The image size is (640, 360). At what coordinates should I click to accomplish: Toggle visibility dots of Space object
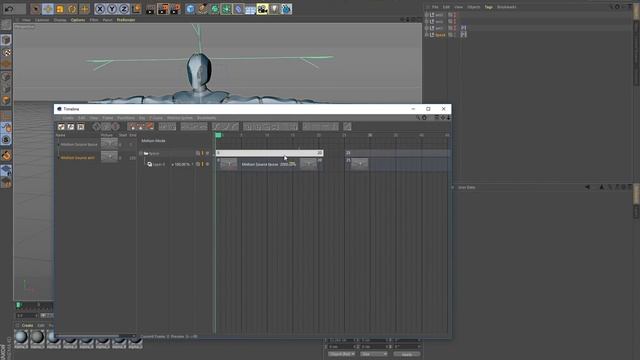point(454,35)
